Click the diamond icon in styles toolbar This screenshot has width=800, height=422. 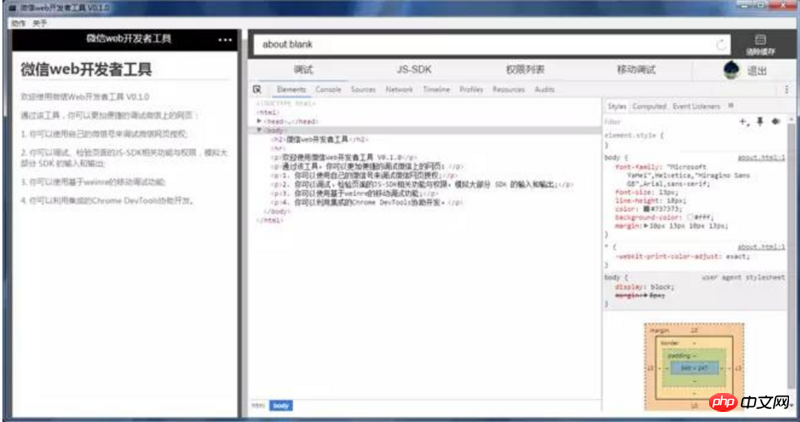point(776,121)
